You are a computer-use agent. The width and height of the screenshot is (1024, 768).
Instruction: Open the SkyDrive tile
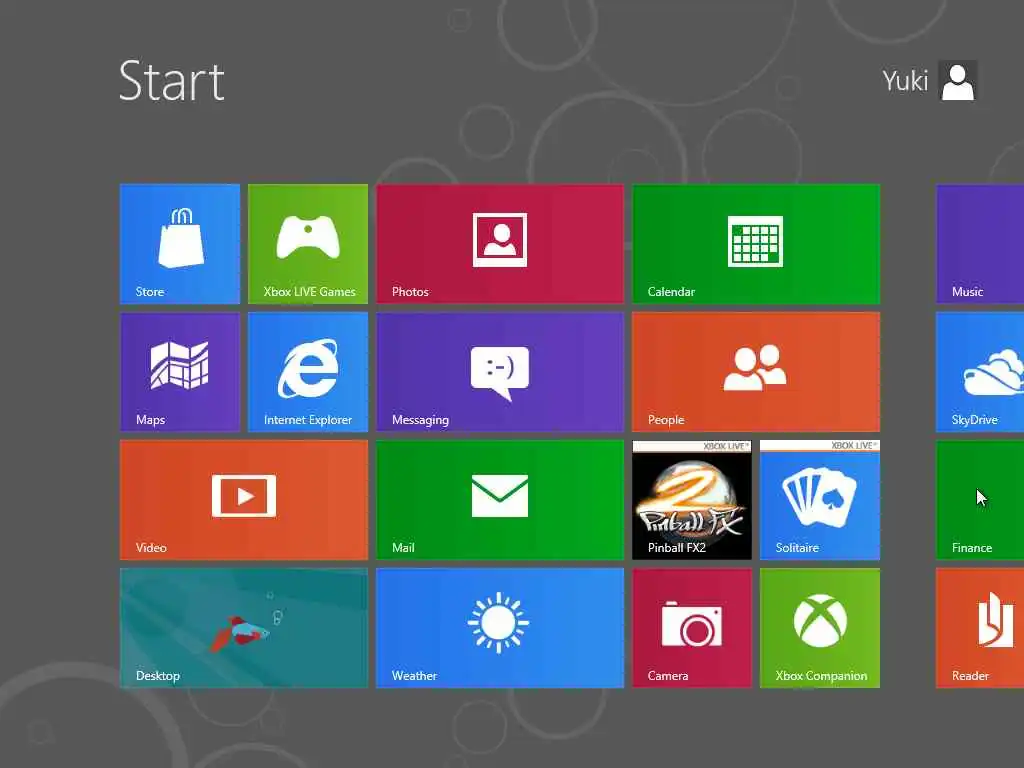pos(980,372)
